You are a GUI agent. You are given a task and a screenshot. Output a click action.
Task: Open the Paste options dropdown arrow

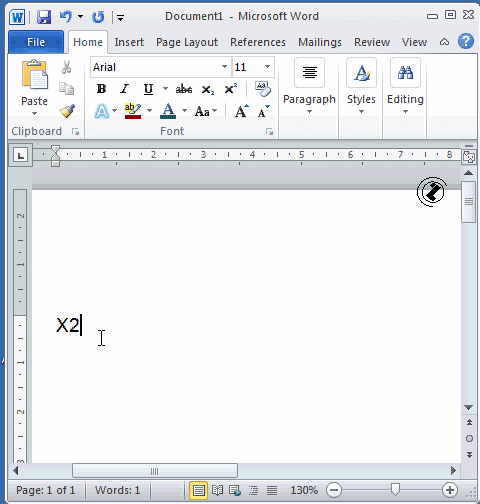coord(34,114)
